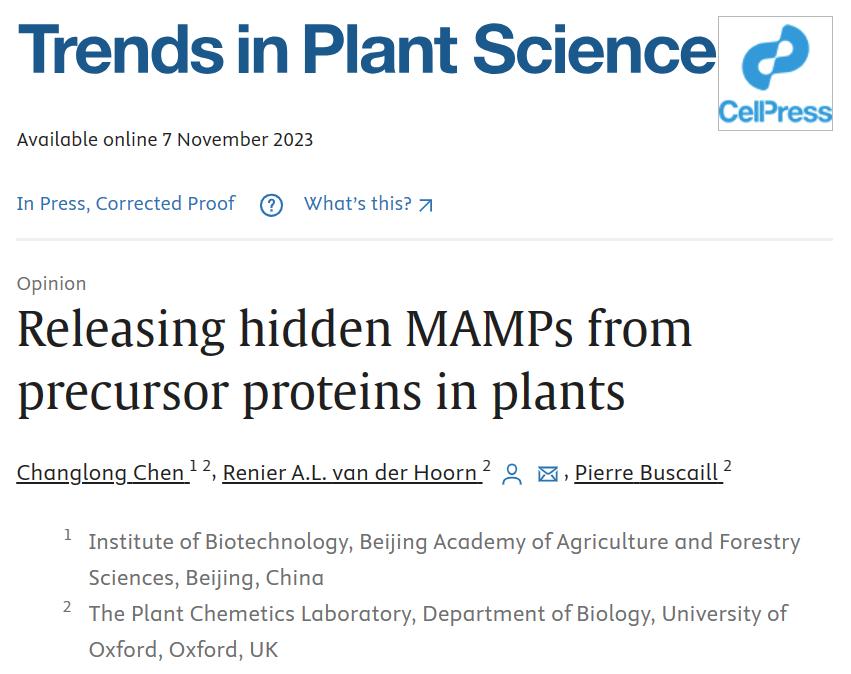Click the CellPress wordmark text
851x674 pixels.
[775, 112]
